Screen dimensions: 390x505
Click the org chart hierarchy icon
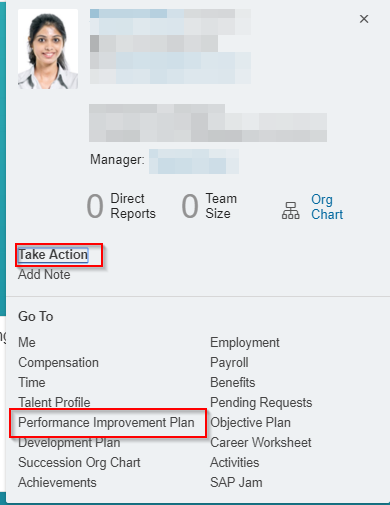[x=291, y=210]
